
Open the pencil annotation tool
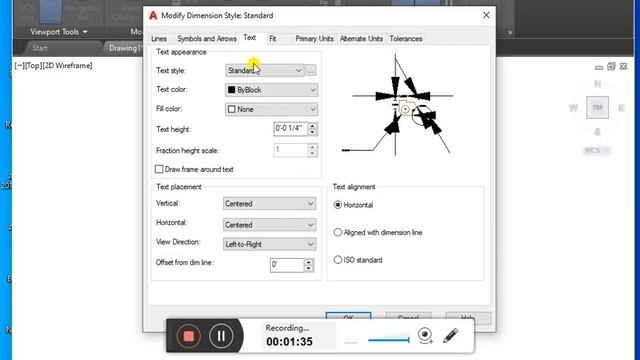pyautogui.click(x=451, y=336)
